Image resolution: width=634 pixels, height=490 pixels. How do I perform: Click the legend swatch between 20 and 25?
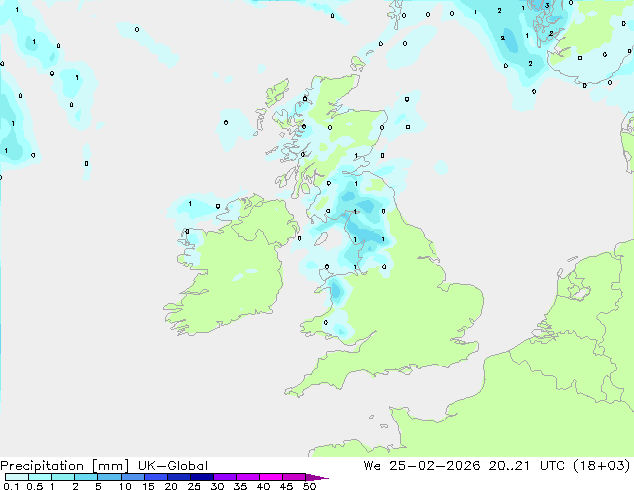[x=178, y=477]
